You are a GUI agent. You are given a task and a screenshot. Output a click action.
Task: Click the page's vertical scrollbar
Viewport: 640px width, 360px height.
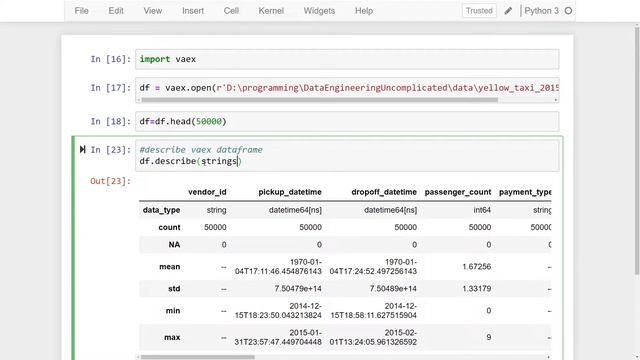(x=637, y=151)
